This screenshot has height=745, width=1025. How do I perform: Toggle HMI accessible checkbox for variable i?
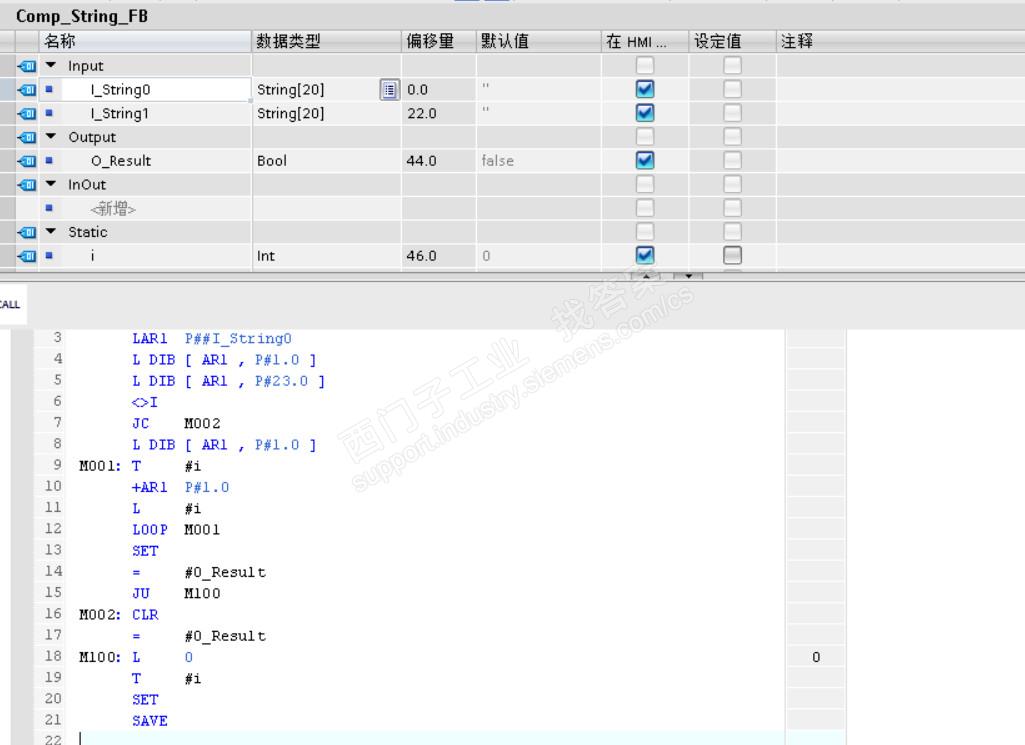[645, 255]
